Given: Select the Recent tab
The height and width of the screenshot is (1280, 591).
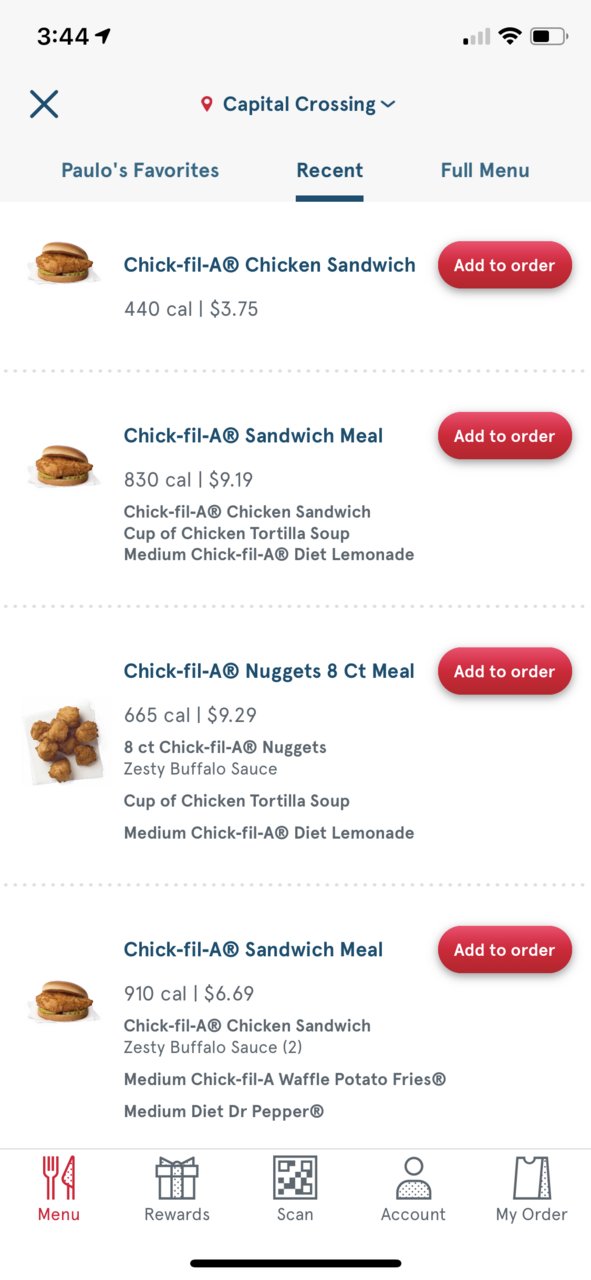Looking at the screenshot, I should (x=329, y=170).
